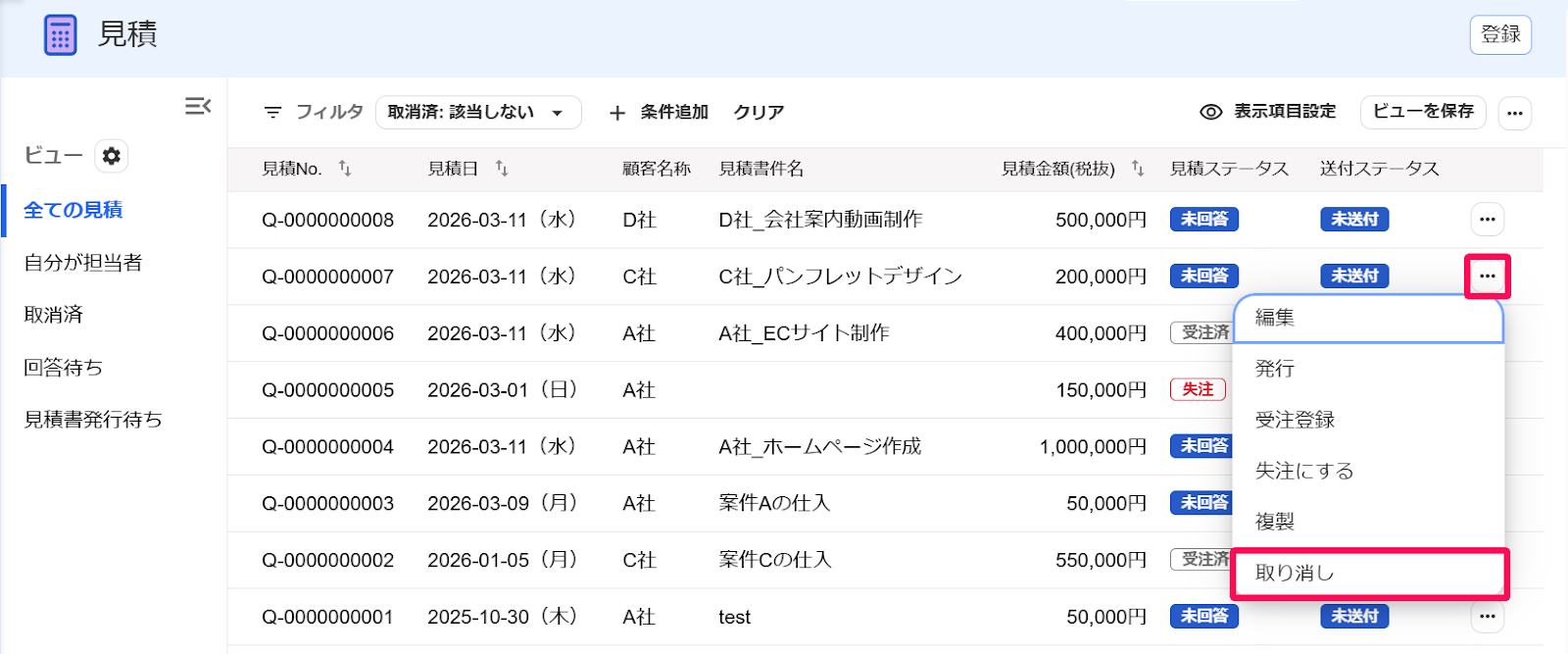Choose 受注登録 from the context menu
The image size is (1568, 654).
click(1369, 420)
